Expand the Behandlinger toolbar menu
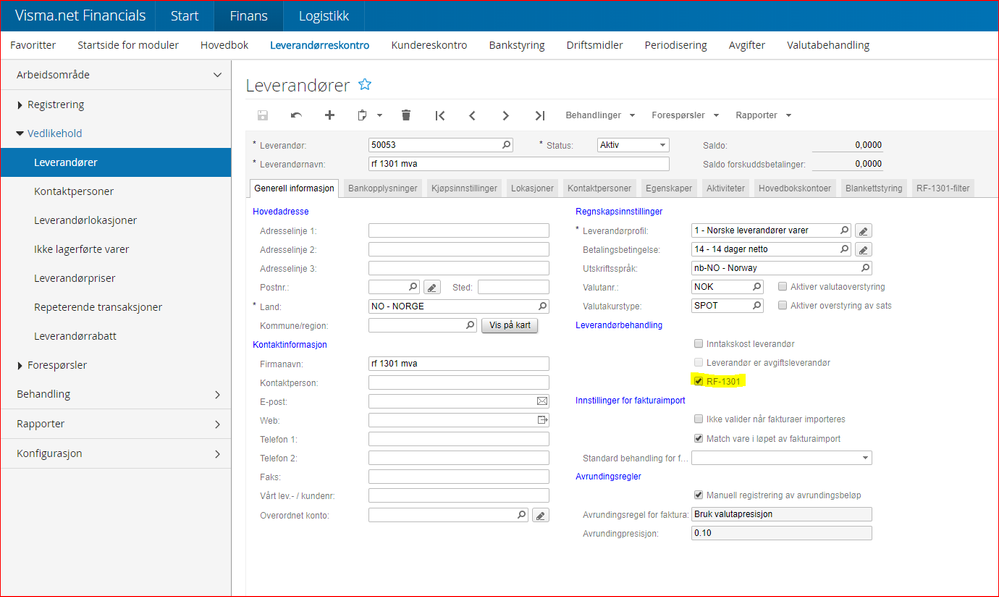 click(600, 115)
